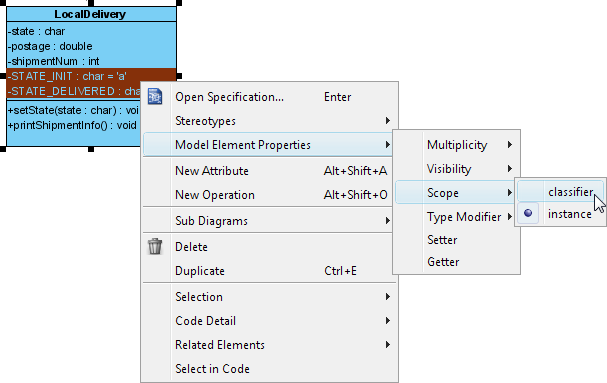Viewport: 607px width, 383px height.
Task: Open Specification... menu entry
Action: pos(269,97)
